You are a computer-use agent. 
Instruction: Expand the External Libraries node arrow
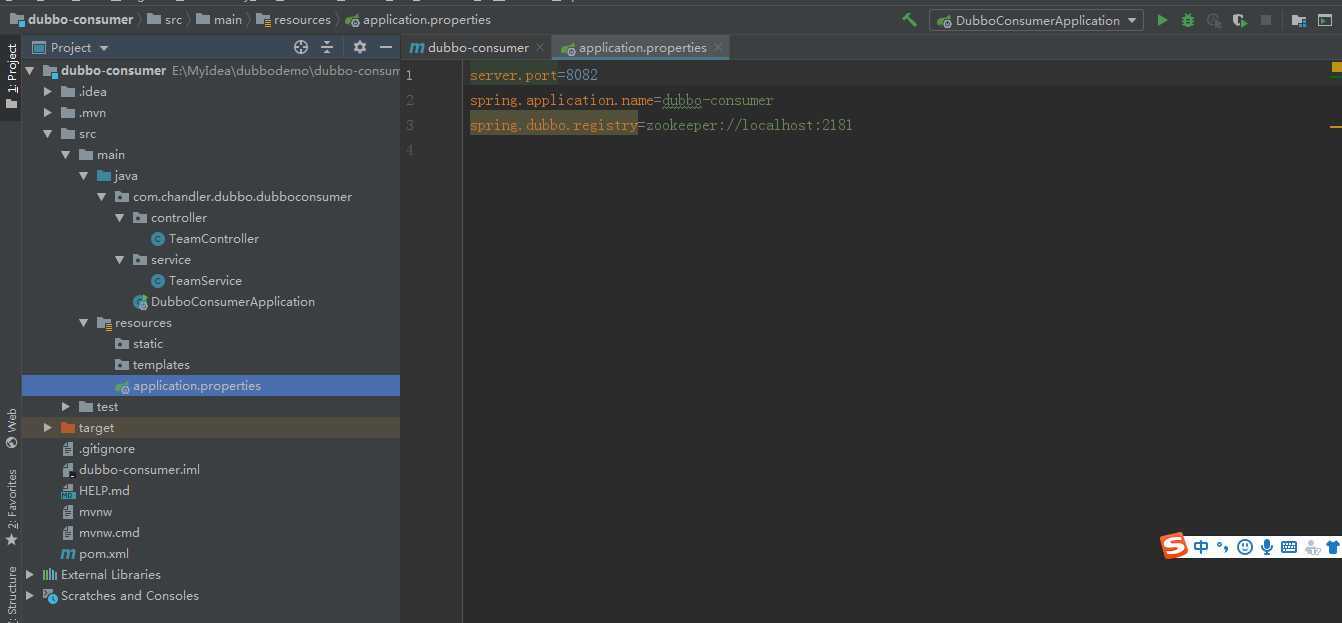[30, 574]
